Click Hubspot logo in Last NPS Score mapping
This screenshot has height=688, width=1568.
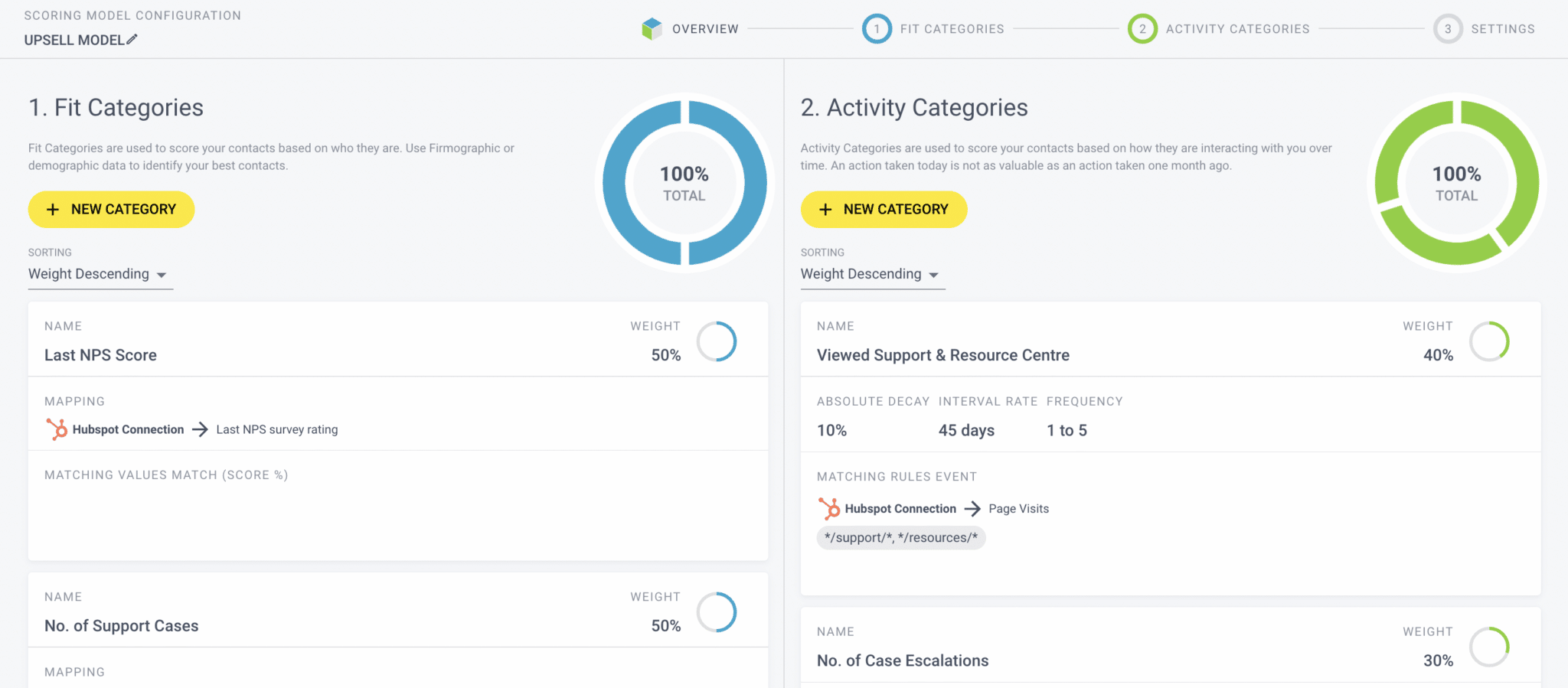coord(57,429)
